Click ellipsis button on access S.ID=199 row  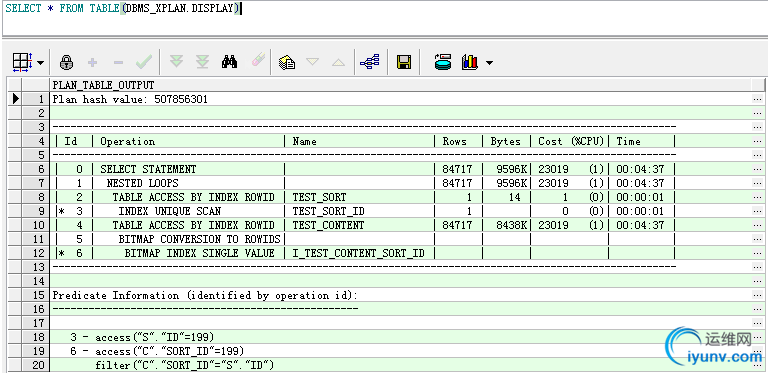click(757, 337)
